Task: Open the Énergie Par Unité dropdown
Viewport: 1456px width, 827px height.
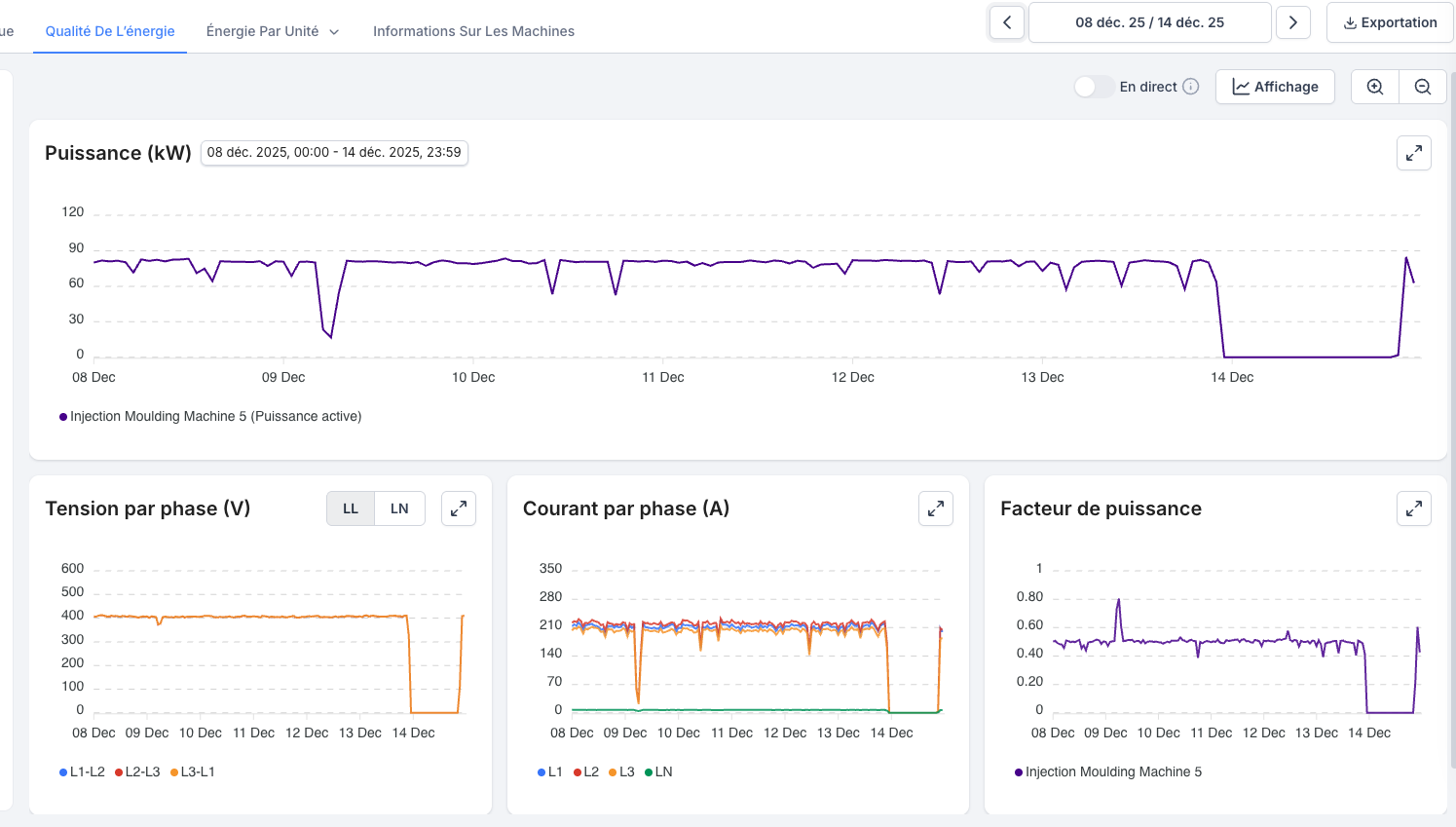Action: click(x=273, y=31)
